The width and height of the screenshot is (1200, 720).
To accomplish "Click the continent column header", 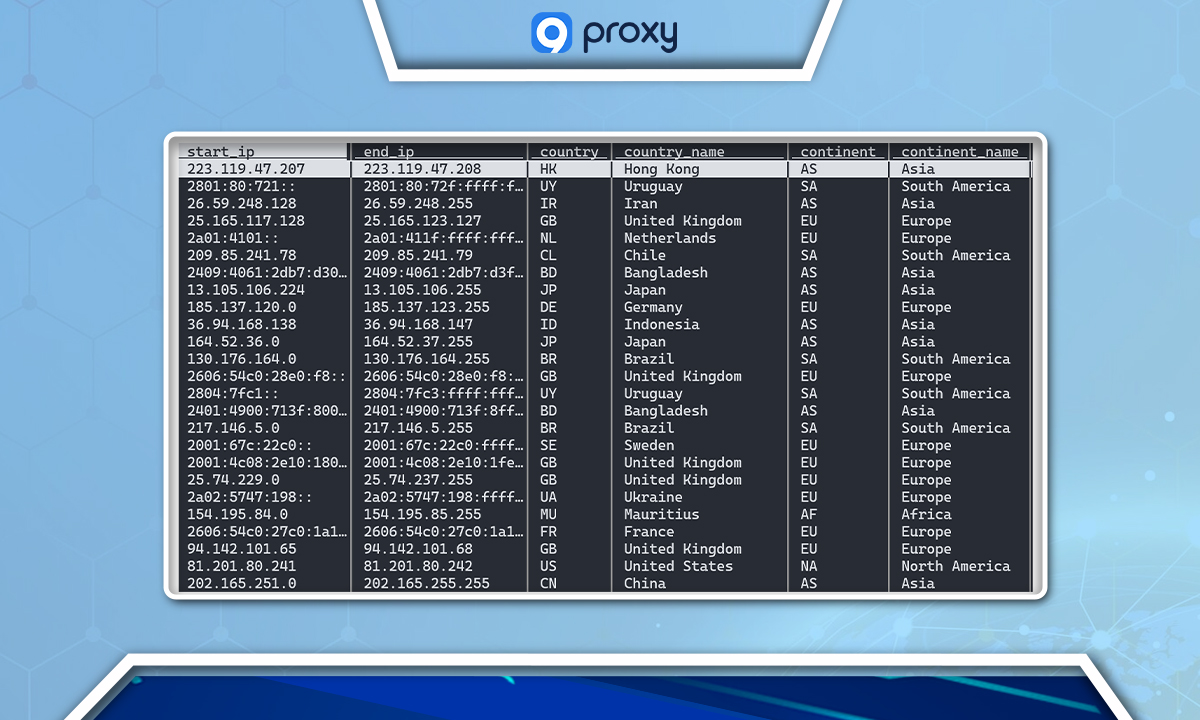I will pos(838,151).
